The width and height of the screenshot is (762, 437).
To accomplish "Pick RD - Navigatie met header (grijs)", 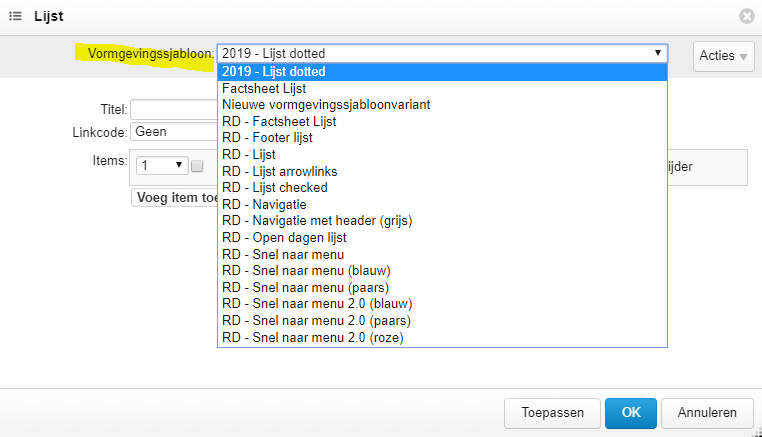I will 443,221.
